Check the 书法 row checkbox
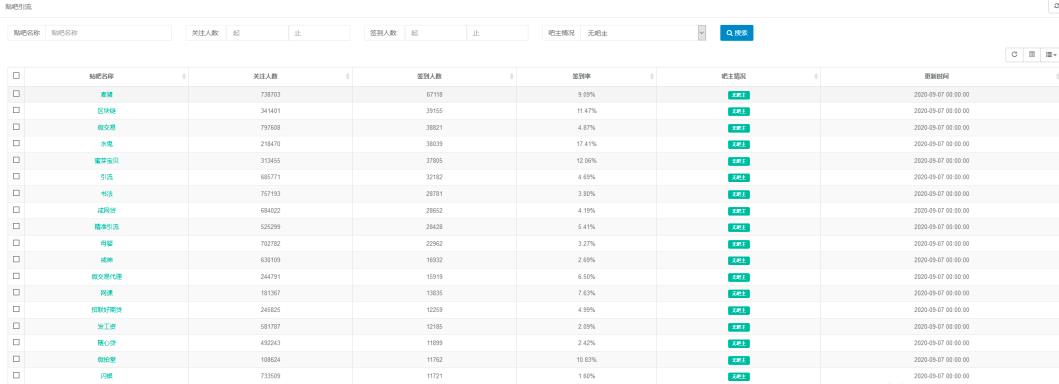Screen dimensions: 1059x384 16,193
